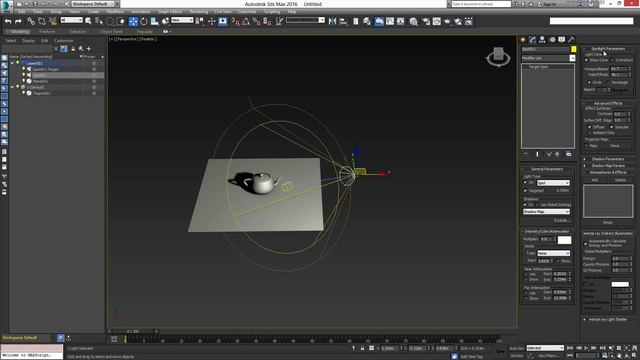Open the Workspace Default dropdown
640x360 pixels.
(95, 4)
